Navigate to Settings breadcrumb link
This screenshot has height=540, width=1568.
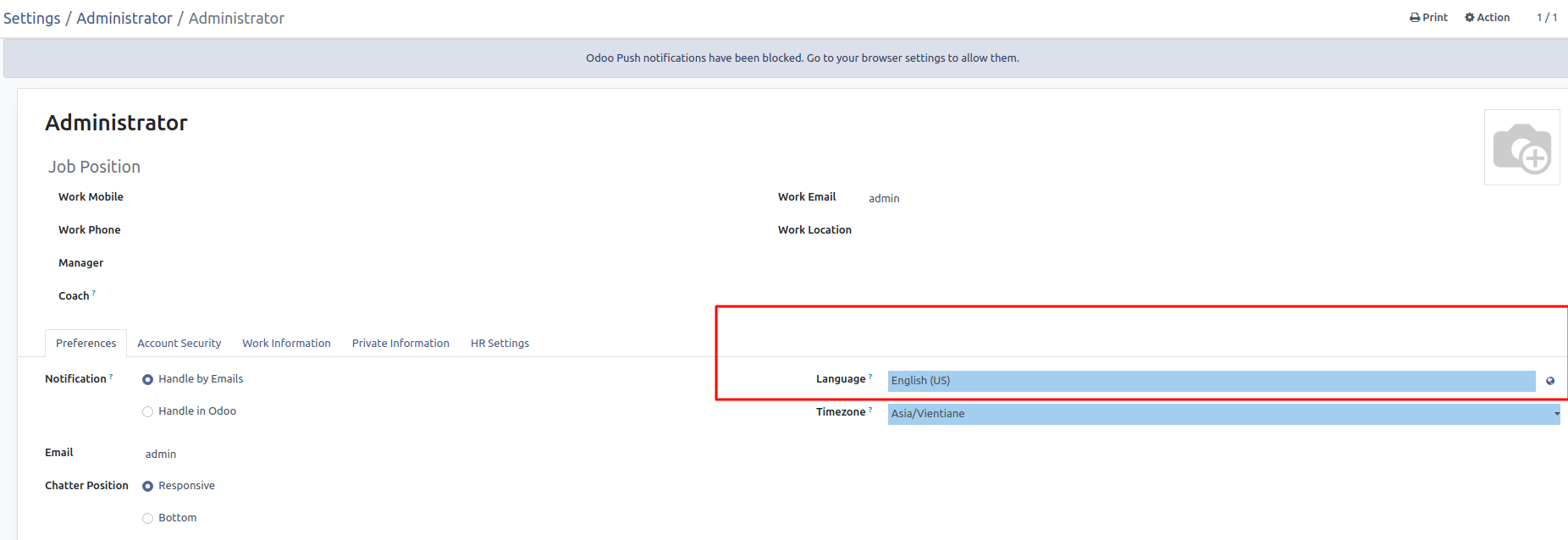(x=32, y=19)
